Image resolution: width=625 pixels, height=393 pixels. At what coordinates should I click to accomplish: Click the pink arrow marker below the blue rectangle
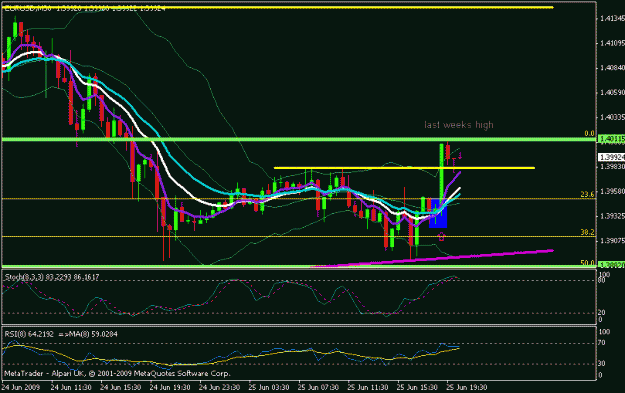point(441,236)
